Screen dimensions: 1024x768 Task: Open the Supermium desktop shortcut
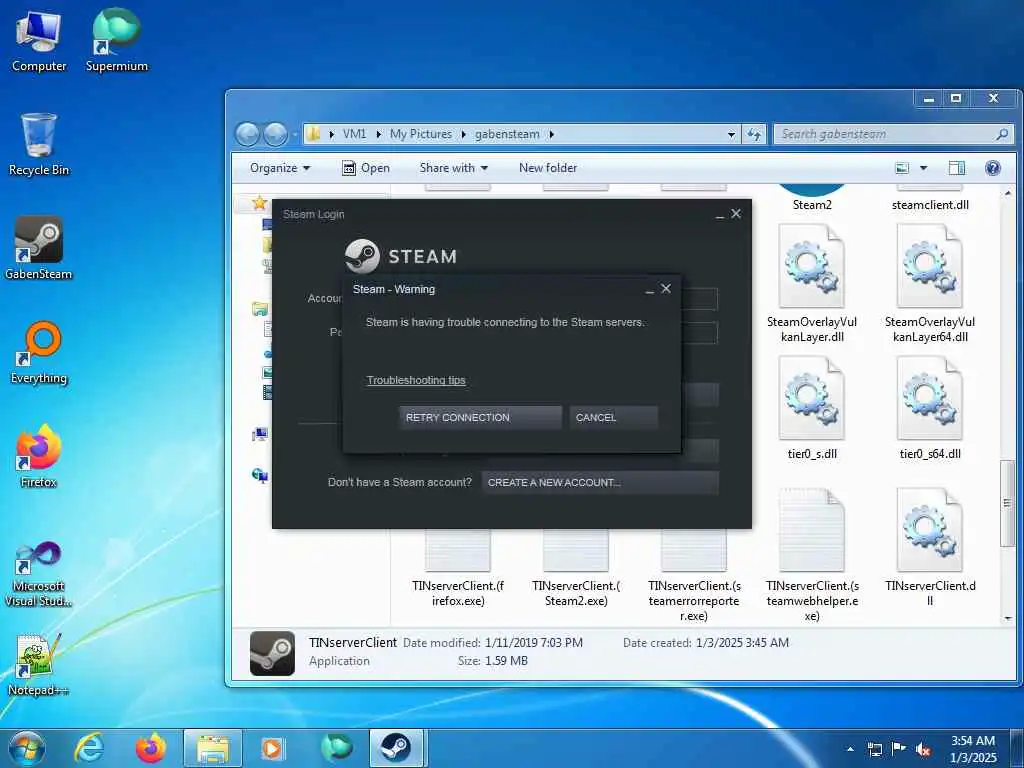click(116, 41)
